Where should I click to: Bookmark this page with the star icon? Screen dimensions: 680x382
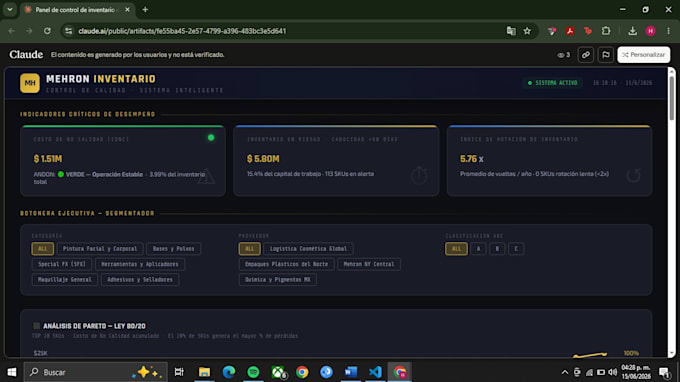(527, 31)
